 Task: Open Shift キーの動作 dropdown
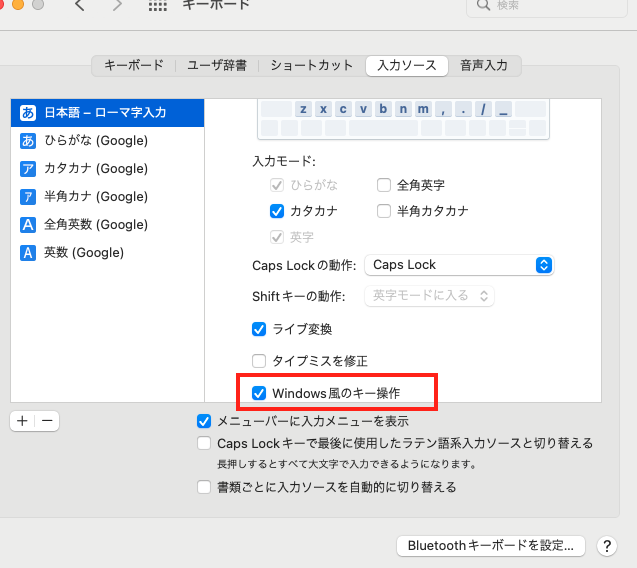point(429,296)
